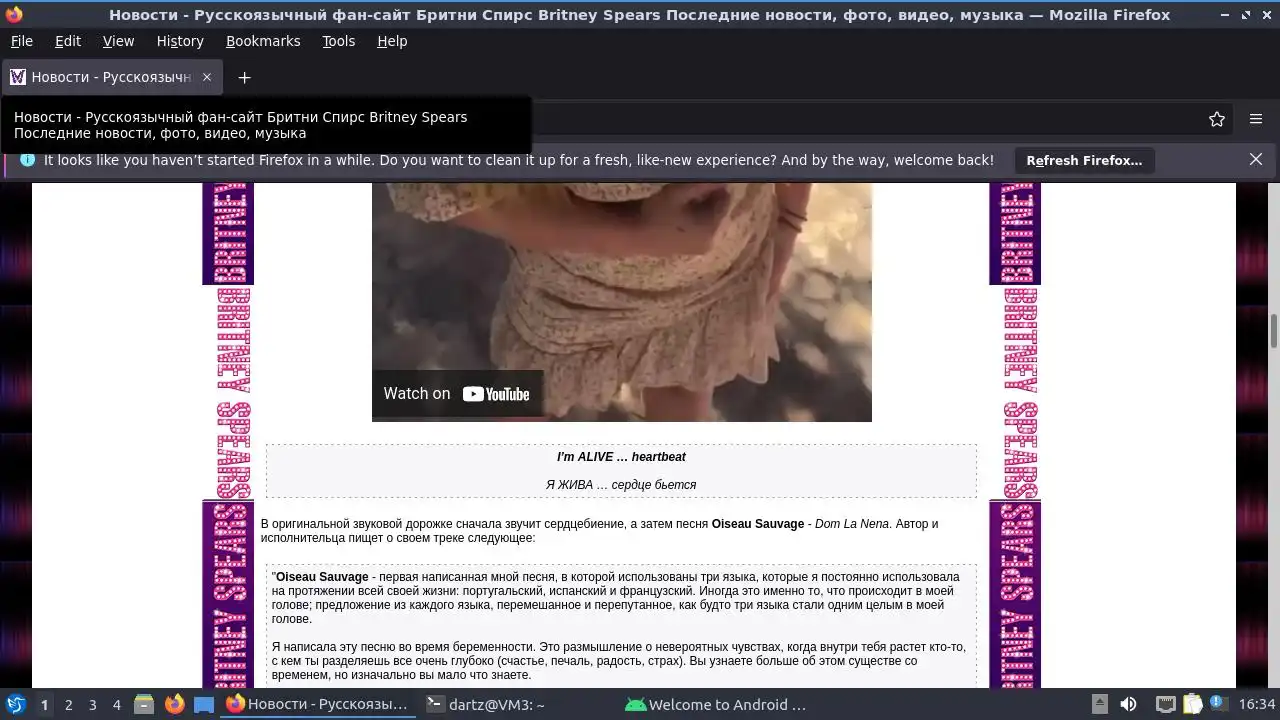Viewport: 1280px width, 720px height.
Task: Bookmark this page with the star icon
Action: coord(1217,119)
